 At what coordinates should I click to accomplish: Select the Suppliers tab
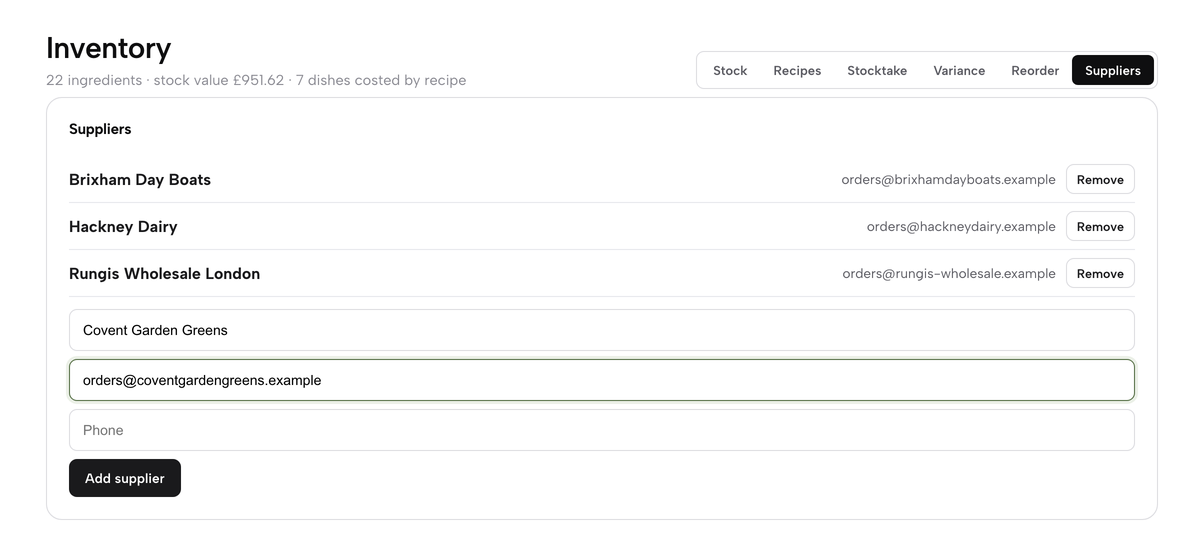point(1113,70)
